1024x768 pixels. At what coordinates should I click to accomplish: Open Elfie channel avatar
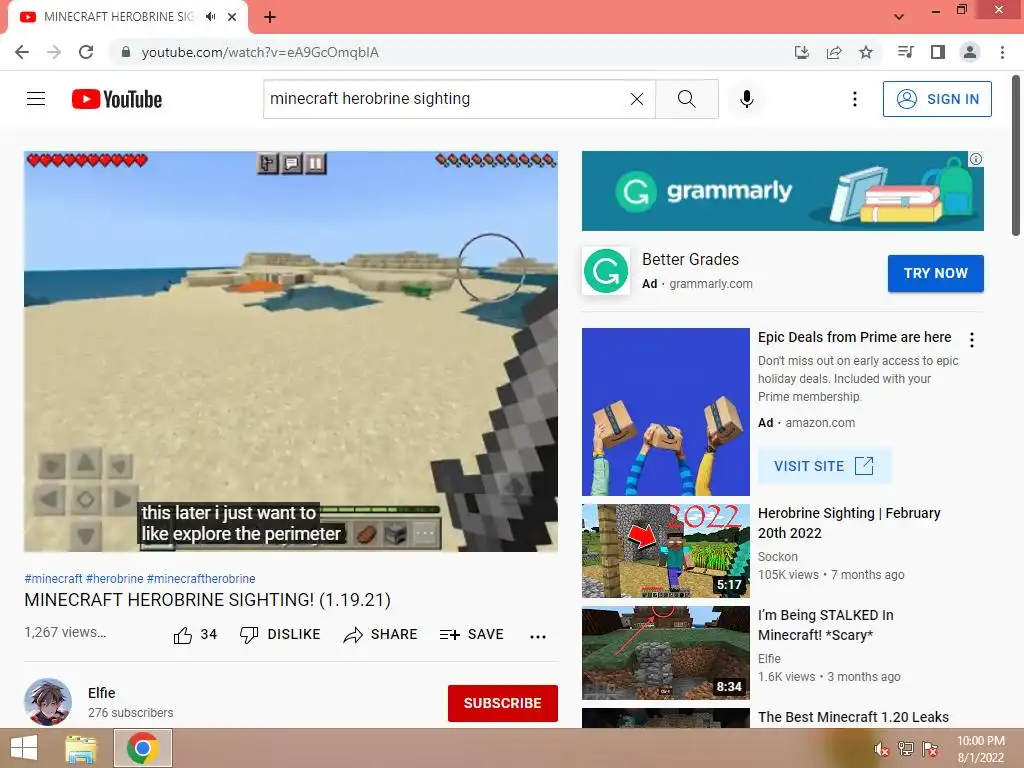[48, 702]
